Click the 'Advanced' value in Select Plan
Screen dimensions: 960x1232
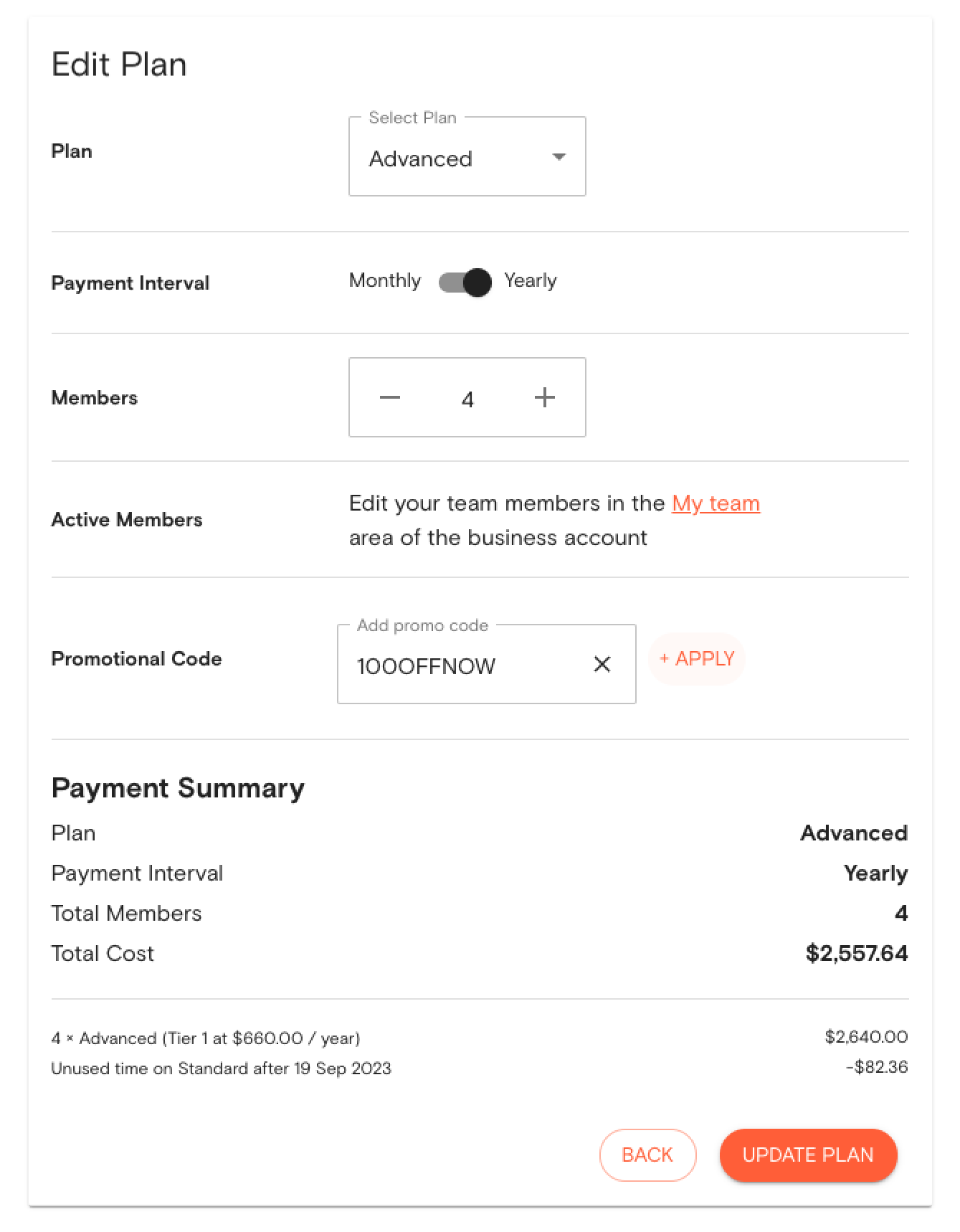tap(421, 158)
